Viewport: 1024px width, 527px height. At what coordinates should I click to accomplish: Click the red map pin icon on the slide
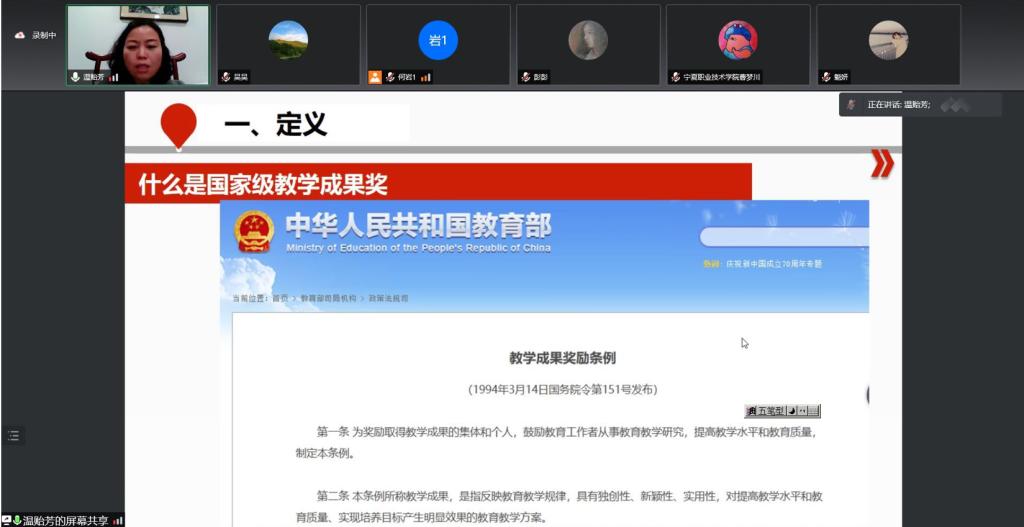tap(178, 126)
